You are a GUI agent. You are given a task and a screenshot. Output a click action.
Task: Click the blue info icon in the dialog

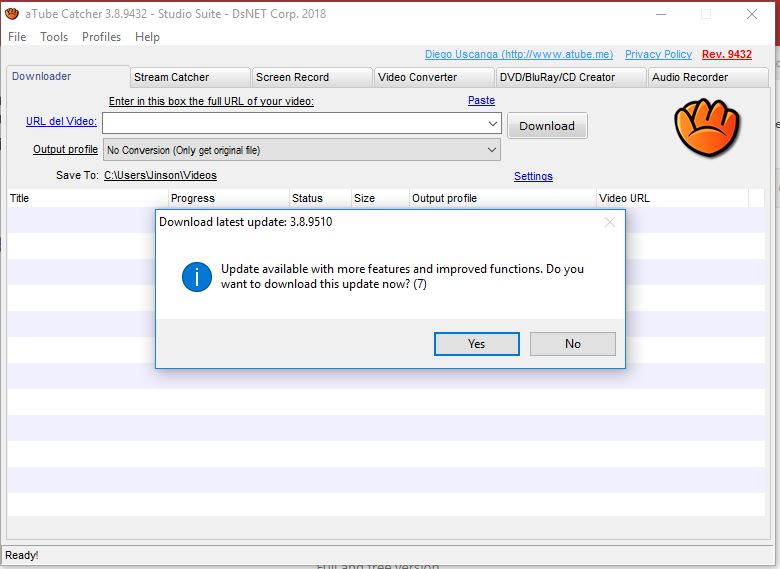click(196, 277)
